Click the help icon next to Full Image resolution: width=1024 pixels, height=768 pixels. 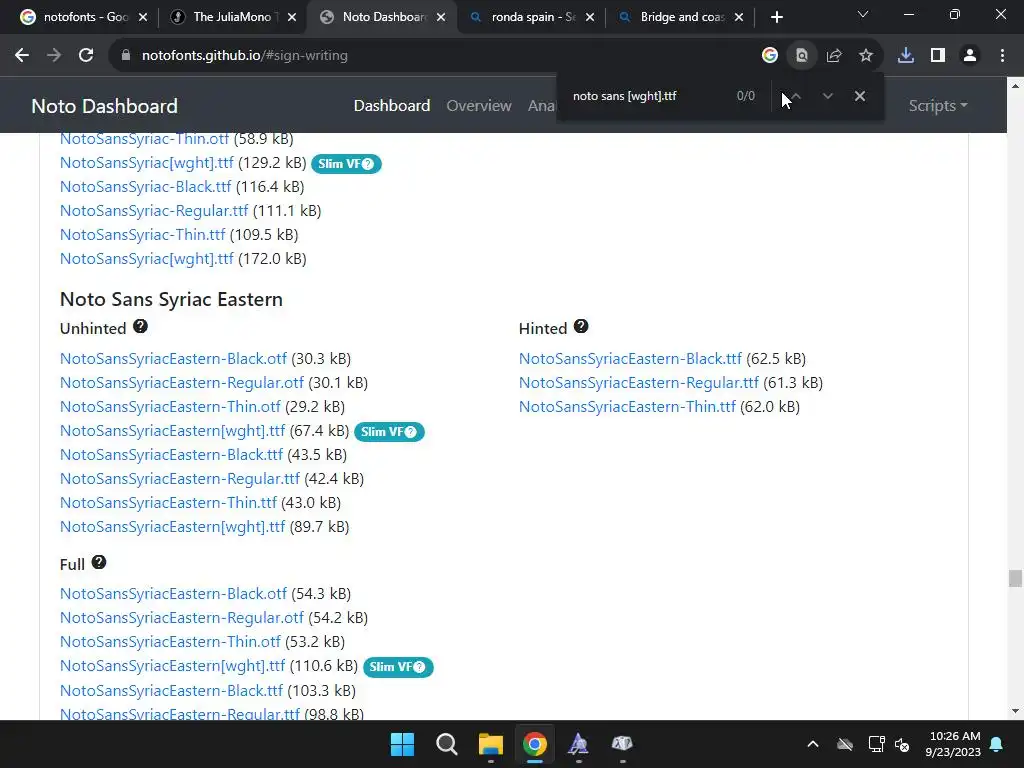[x=99, y=562]
